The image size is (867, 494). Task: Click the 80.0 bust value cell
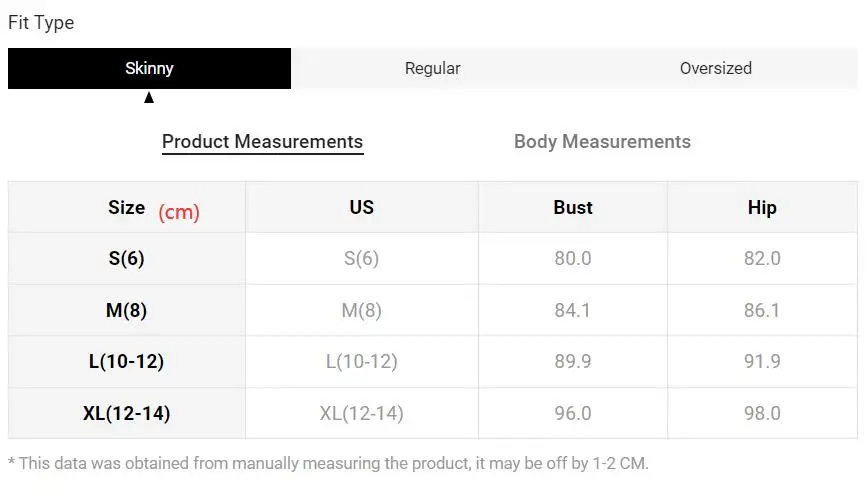573,258
